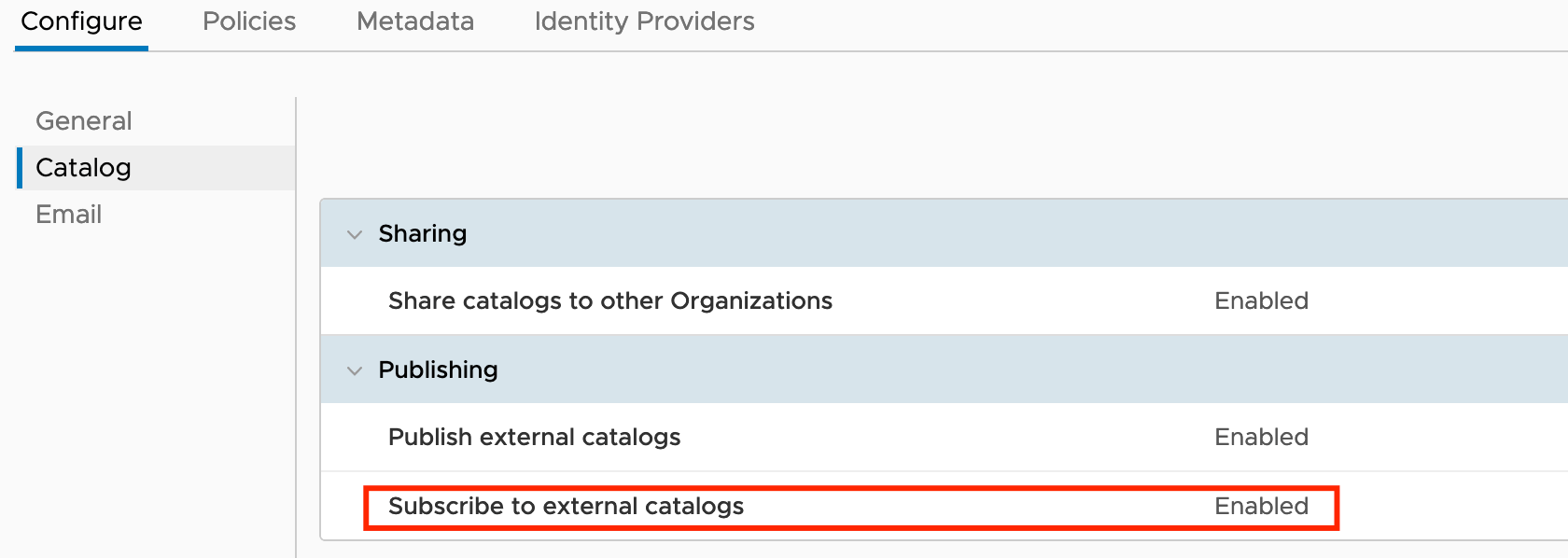Screen dimensions: 1568x558
Task: Click the Publish external catalogs label
Action: [534, 437]
